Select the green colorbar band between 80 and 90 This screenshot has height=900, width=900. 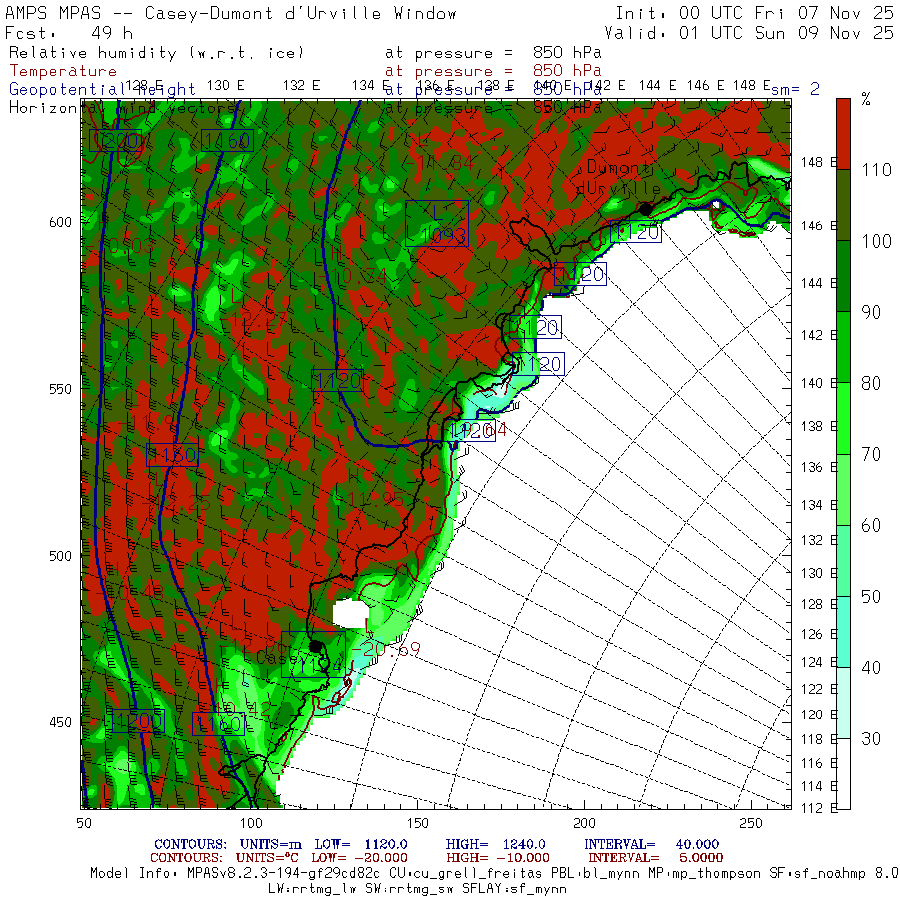coord(843,347)
